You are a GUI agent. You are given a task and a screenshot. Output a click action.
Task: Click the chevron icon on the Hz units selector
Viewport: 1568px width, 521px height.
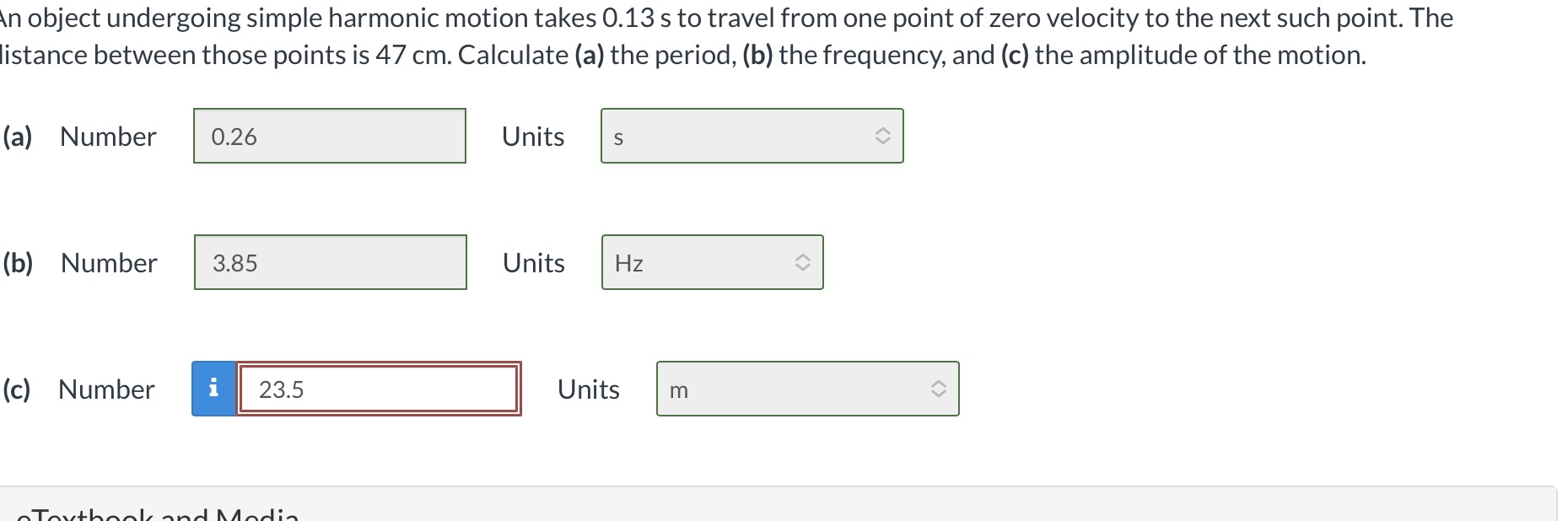802,262
